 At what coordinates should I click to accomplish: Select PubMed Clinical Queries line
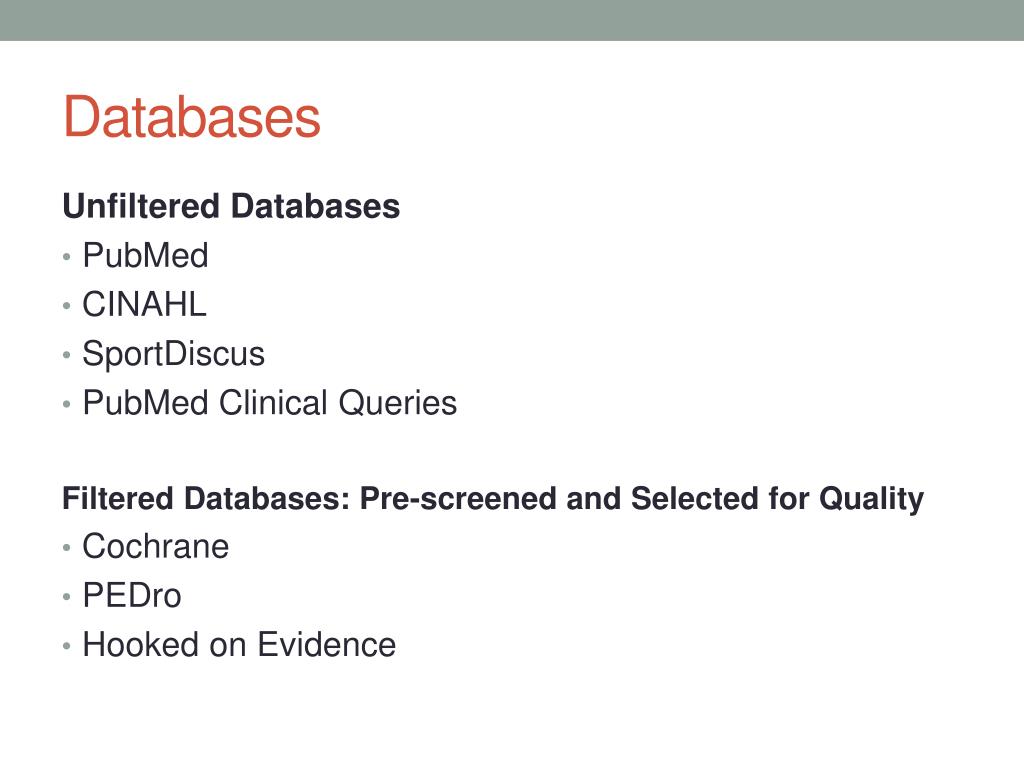(269, 403)
